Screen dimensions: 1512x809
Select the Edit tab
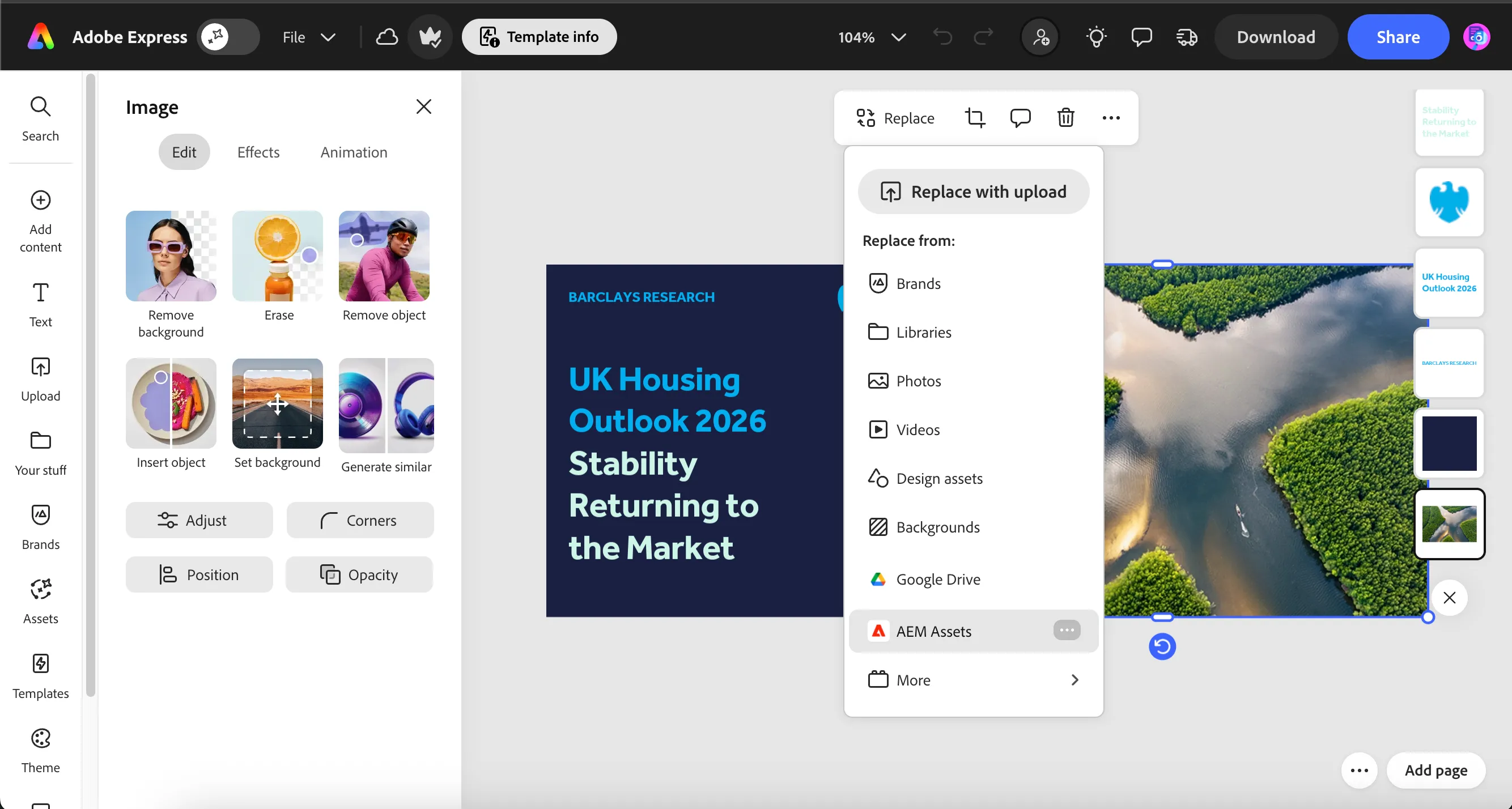click(x=184, y=152)
